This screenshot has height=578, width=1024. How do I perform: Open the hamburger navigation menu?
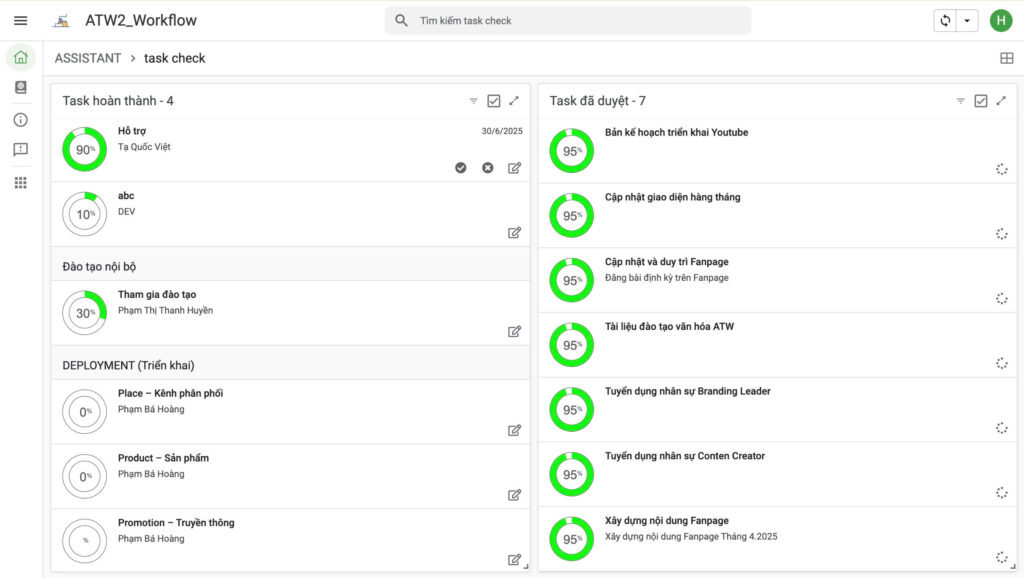(20, 20)
